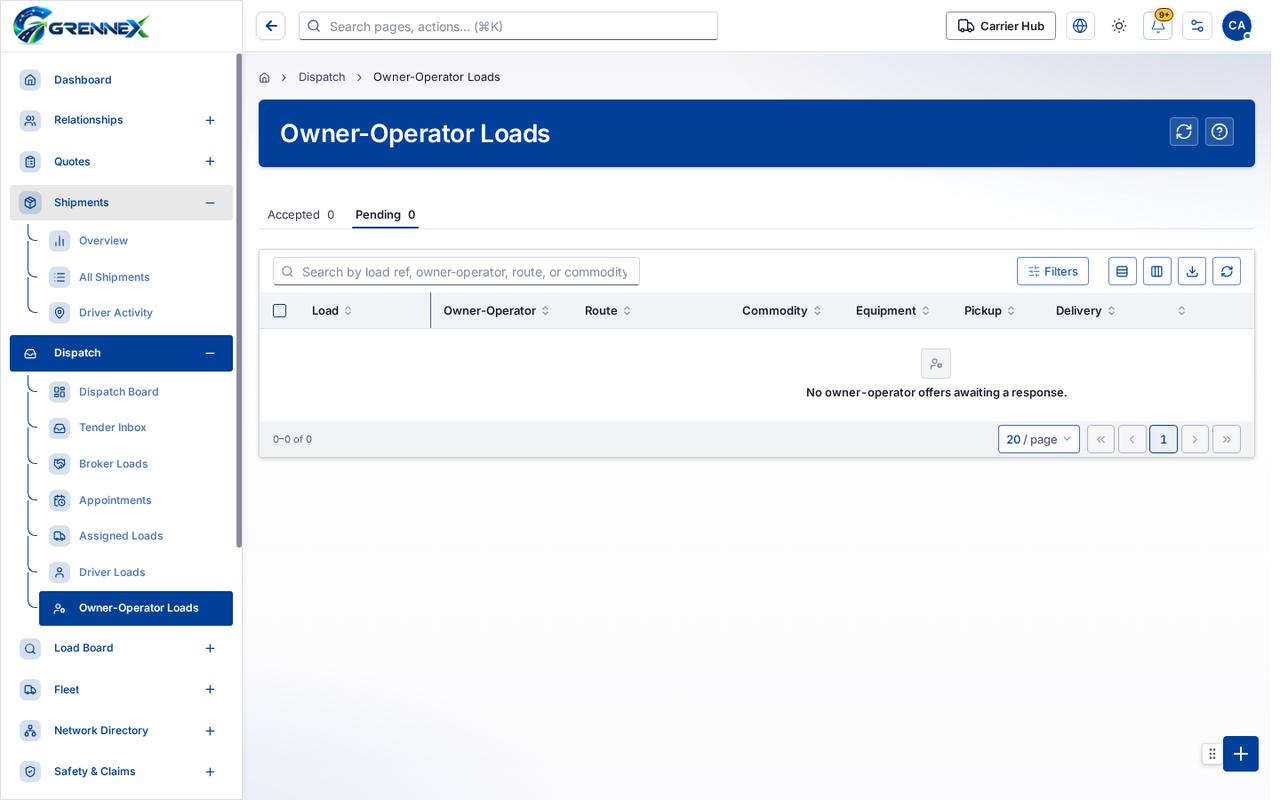This screenshot has height=800, width=1280.
Task: Click the Dispatch breadcrumb link
Action: pyautogui.click(x=322, y=77)
